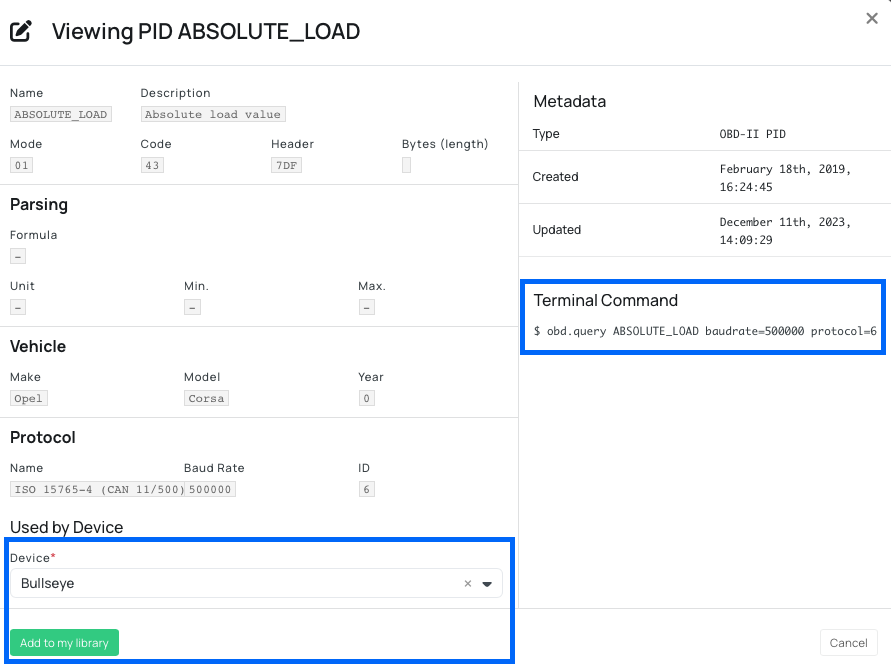Click the Code field showing 43

point(152,165)
